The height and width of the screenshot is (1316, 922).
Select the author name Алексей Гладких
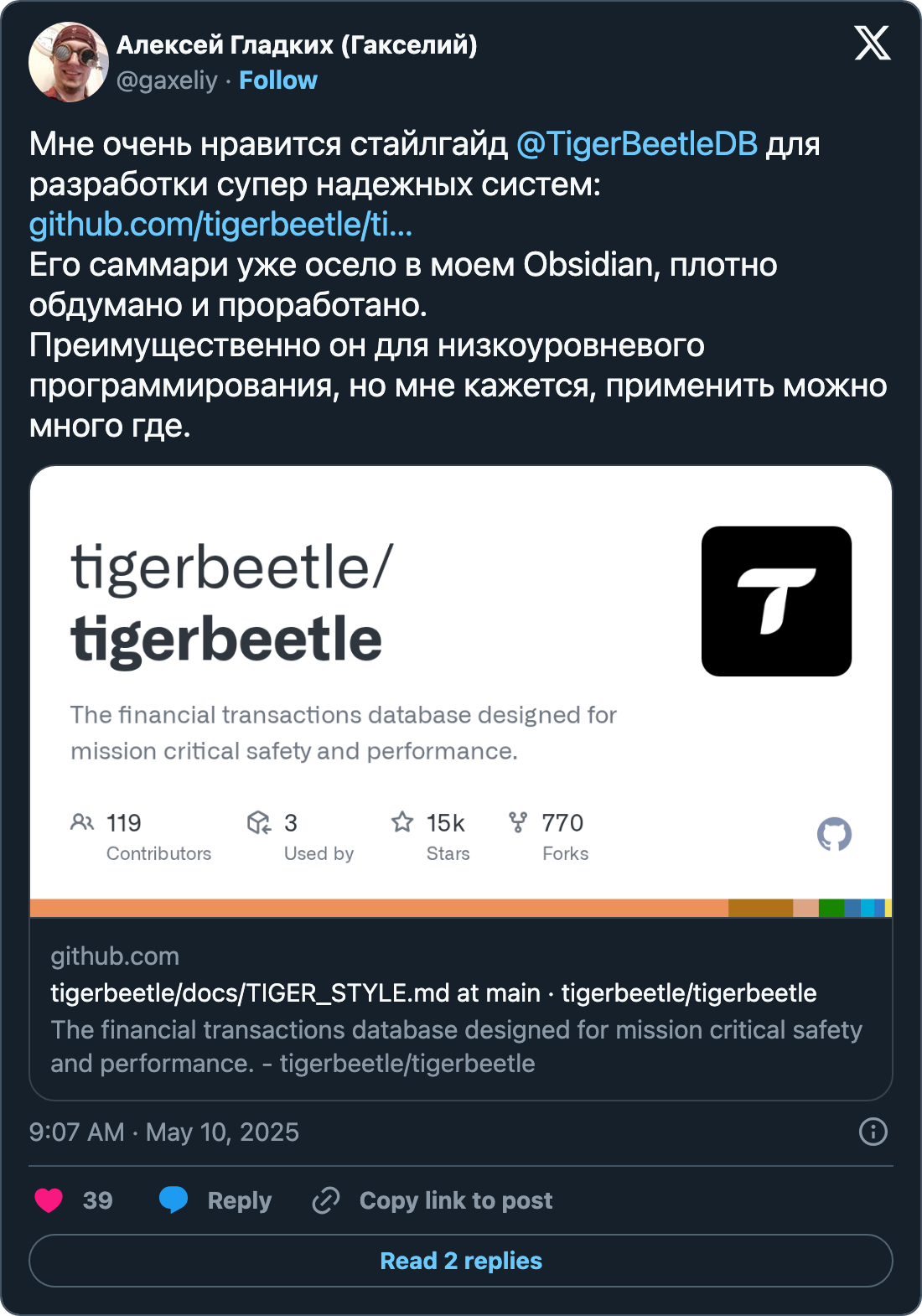tap(295, 46)
